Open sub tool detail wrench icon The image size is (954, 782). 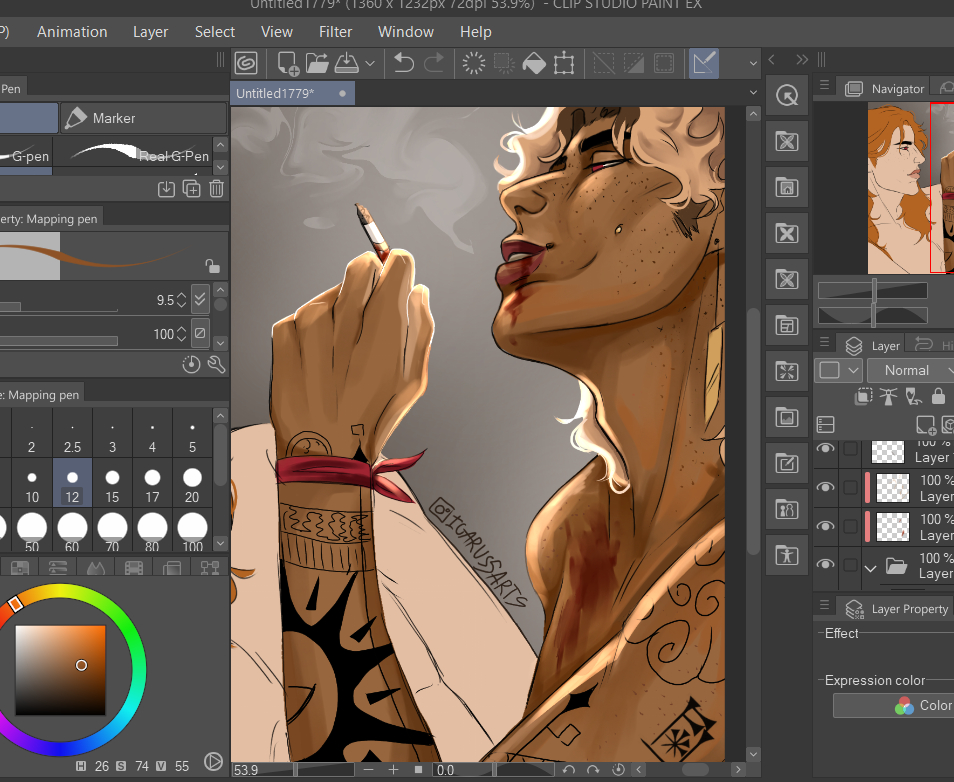pos(216,365)
